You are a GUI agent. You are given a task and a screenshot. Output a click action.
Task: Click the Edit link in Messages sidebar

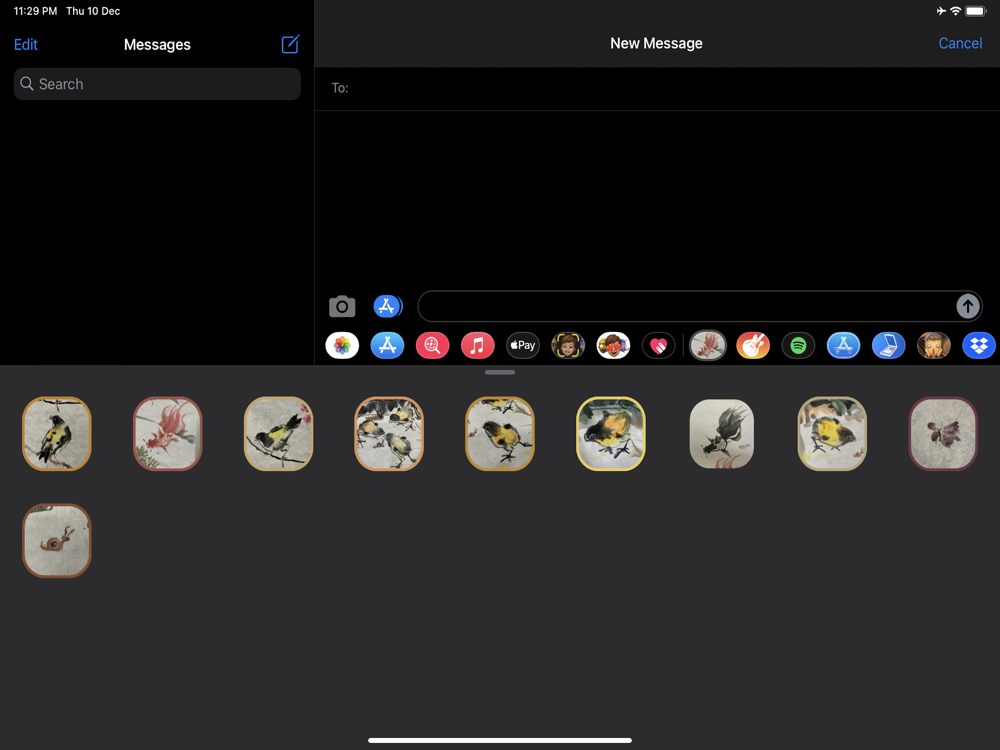coord(26,45)
